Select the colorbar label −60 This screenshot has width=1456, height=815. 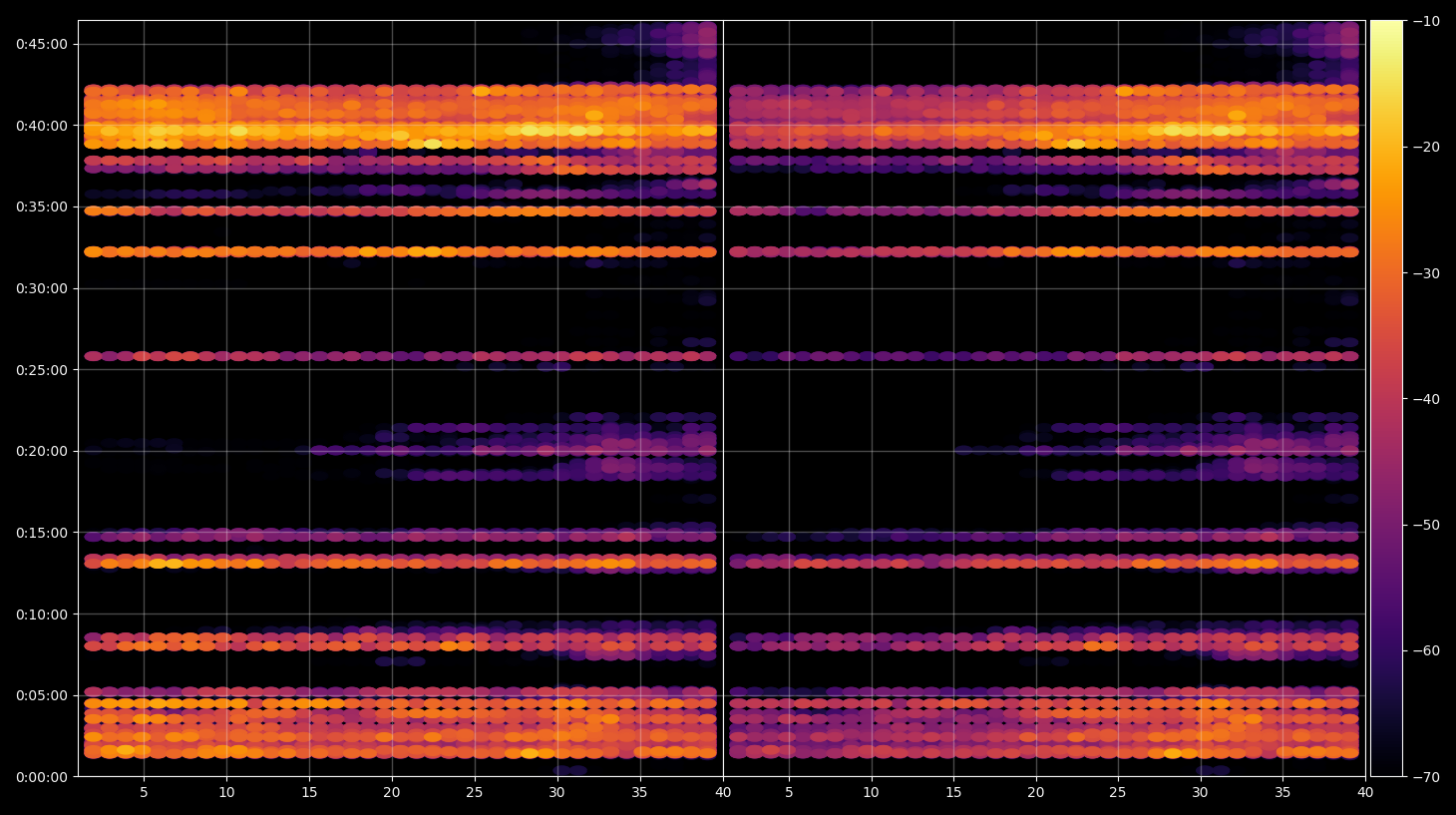pyautogui.click(x=1426, y=650)
